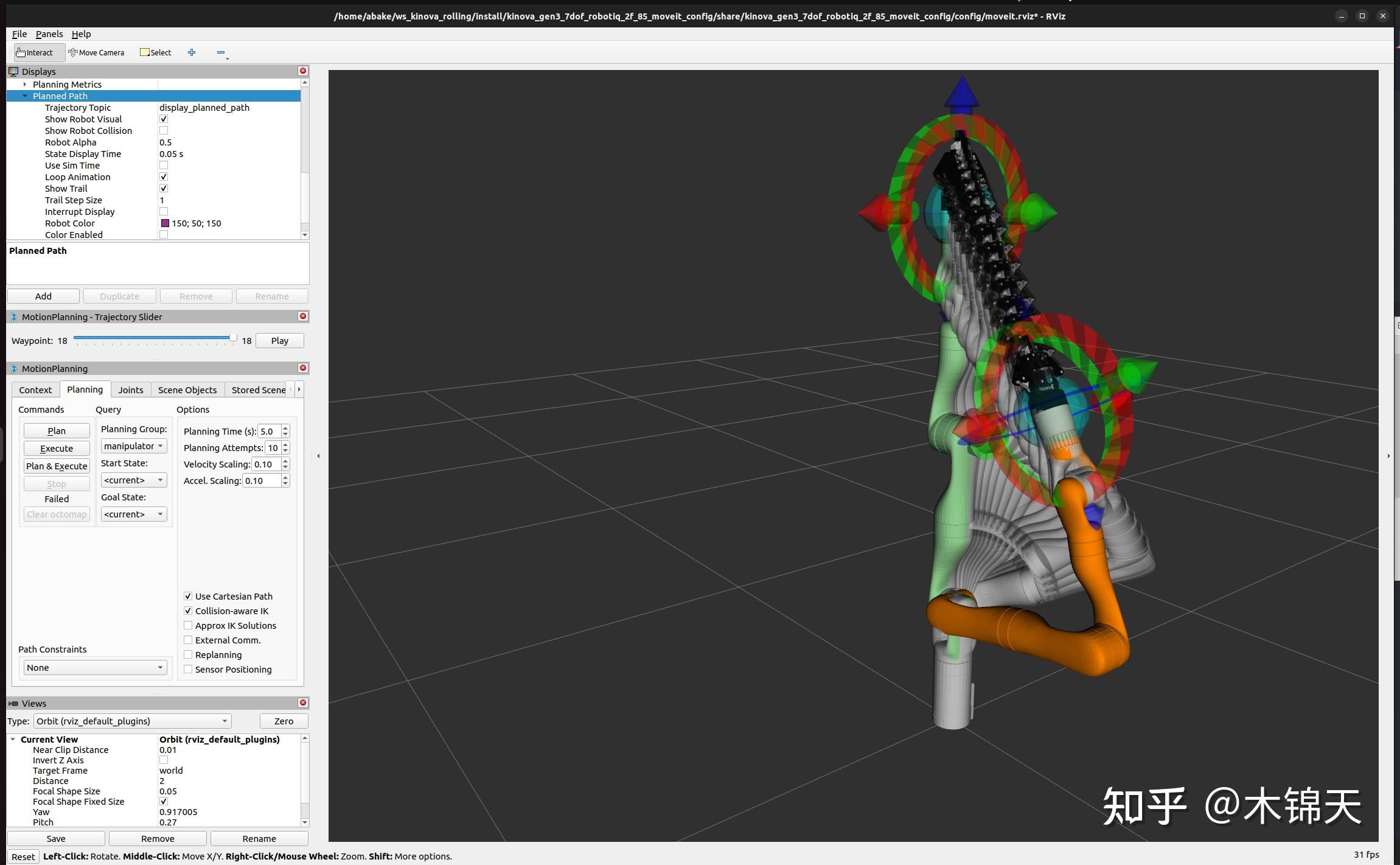
Task: Click the Robot Color purple swatch
Action: [x=165, y=223]
